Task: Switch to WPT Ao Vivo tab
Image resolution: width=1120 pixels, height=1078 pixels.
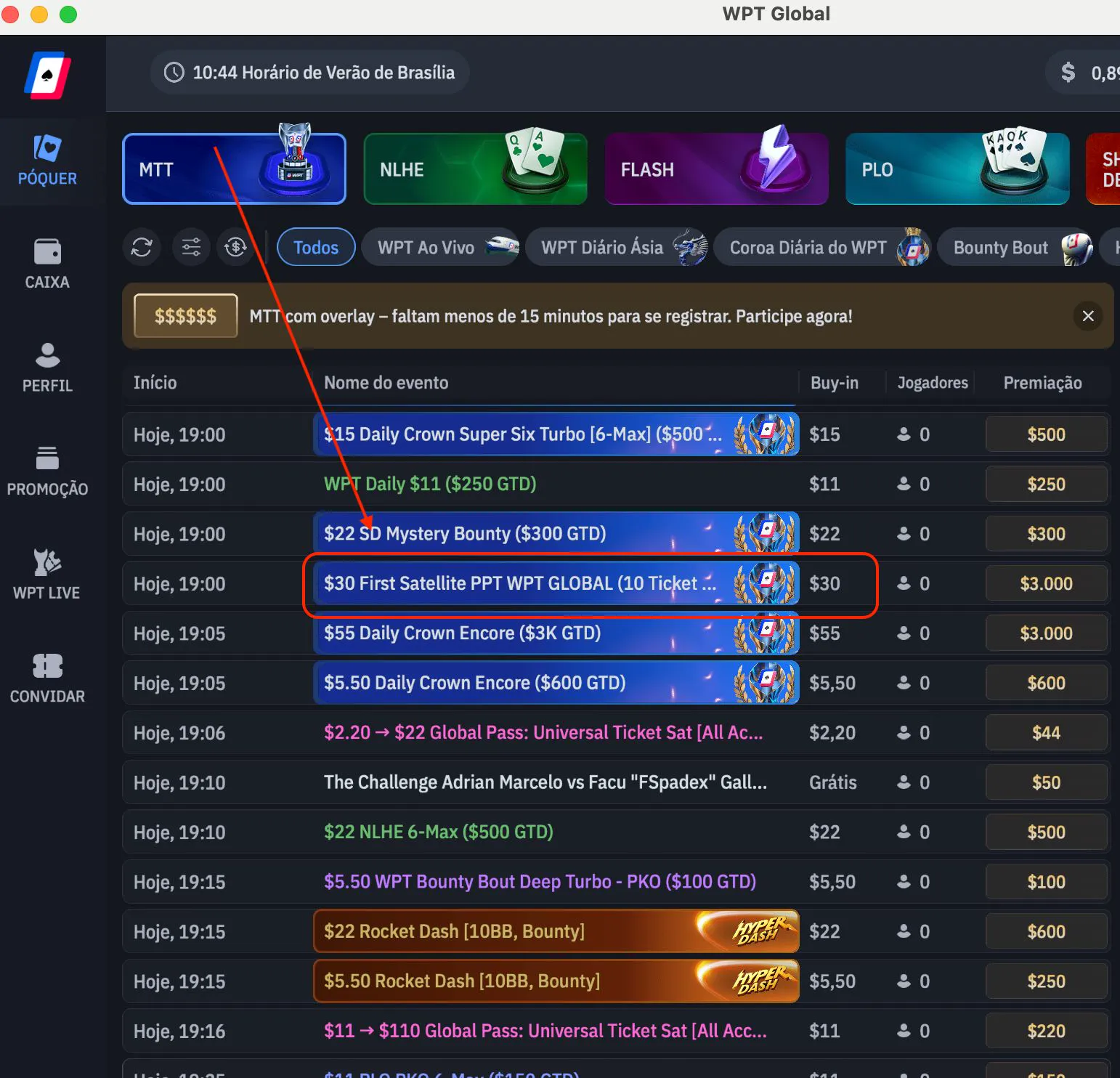Action: [441, 247]
